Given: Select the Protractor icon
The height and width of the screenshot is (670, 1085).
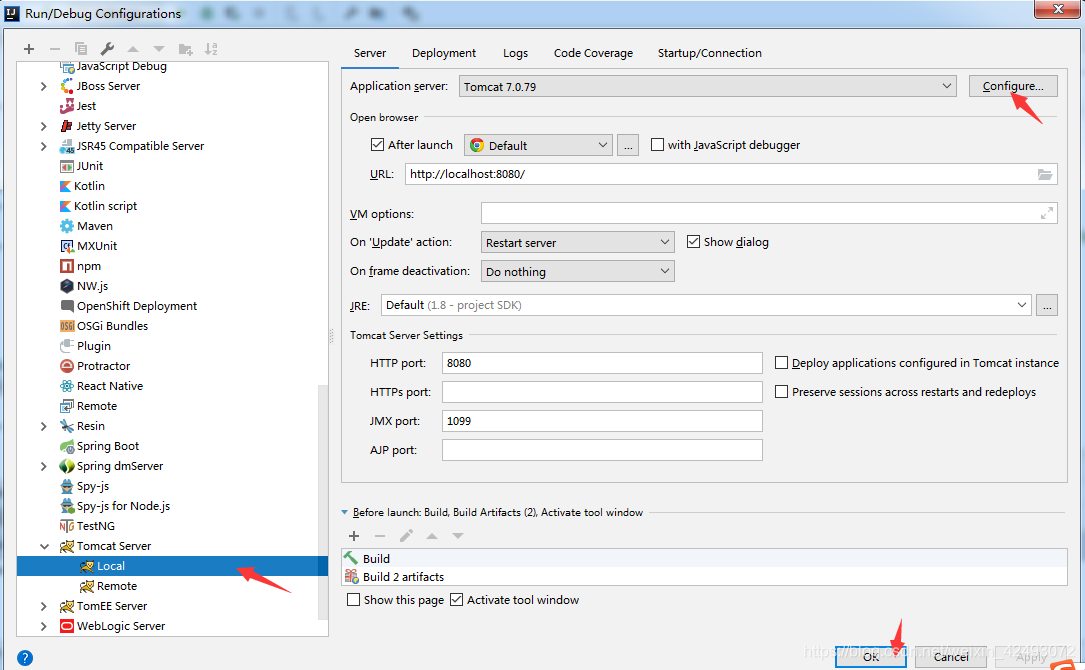Looking at the screenshot, I should [x=66, y=366].
